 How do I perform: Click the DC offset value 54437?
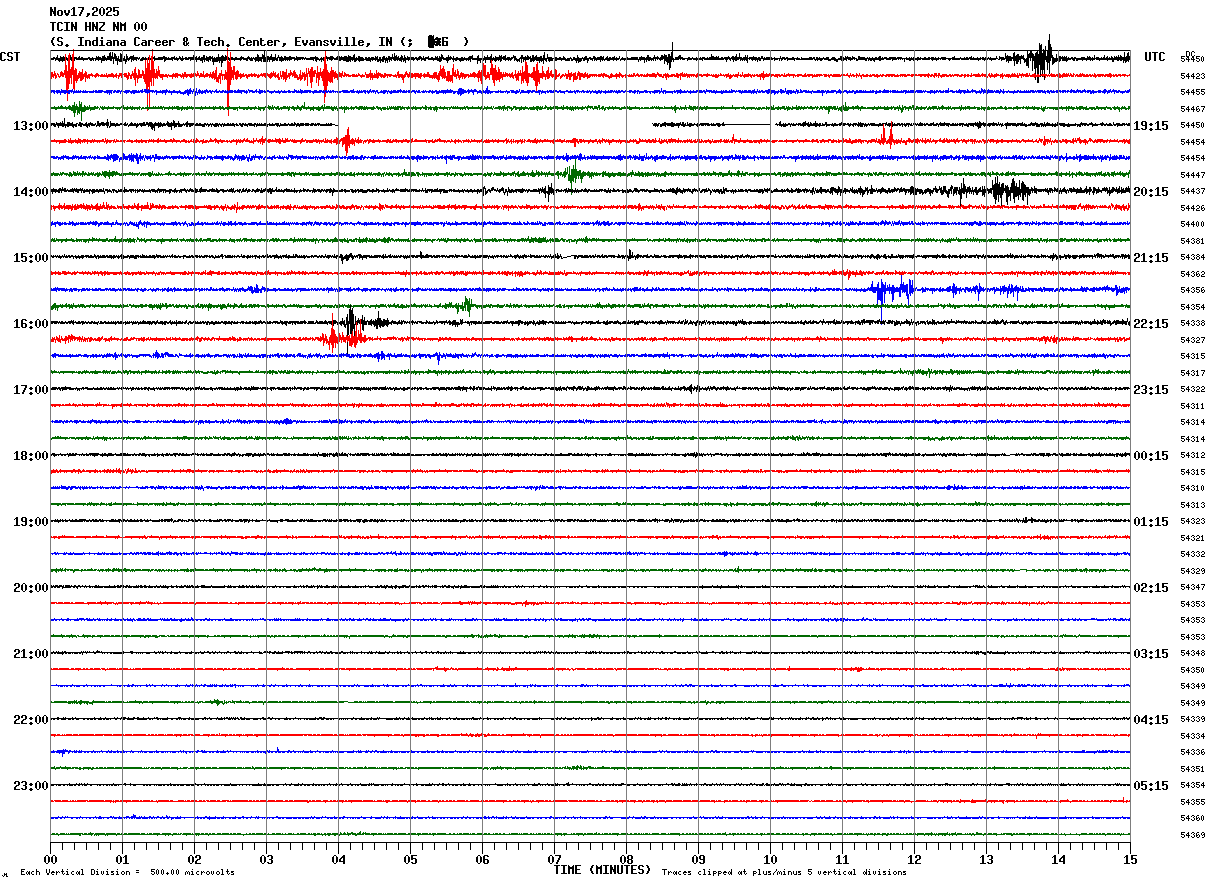coord(1192,191)
